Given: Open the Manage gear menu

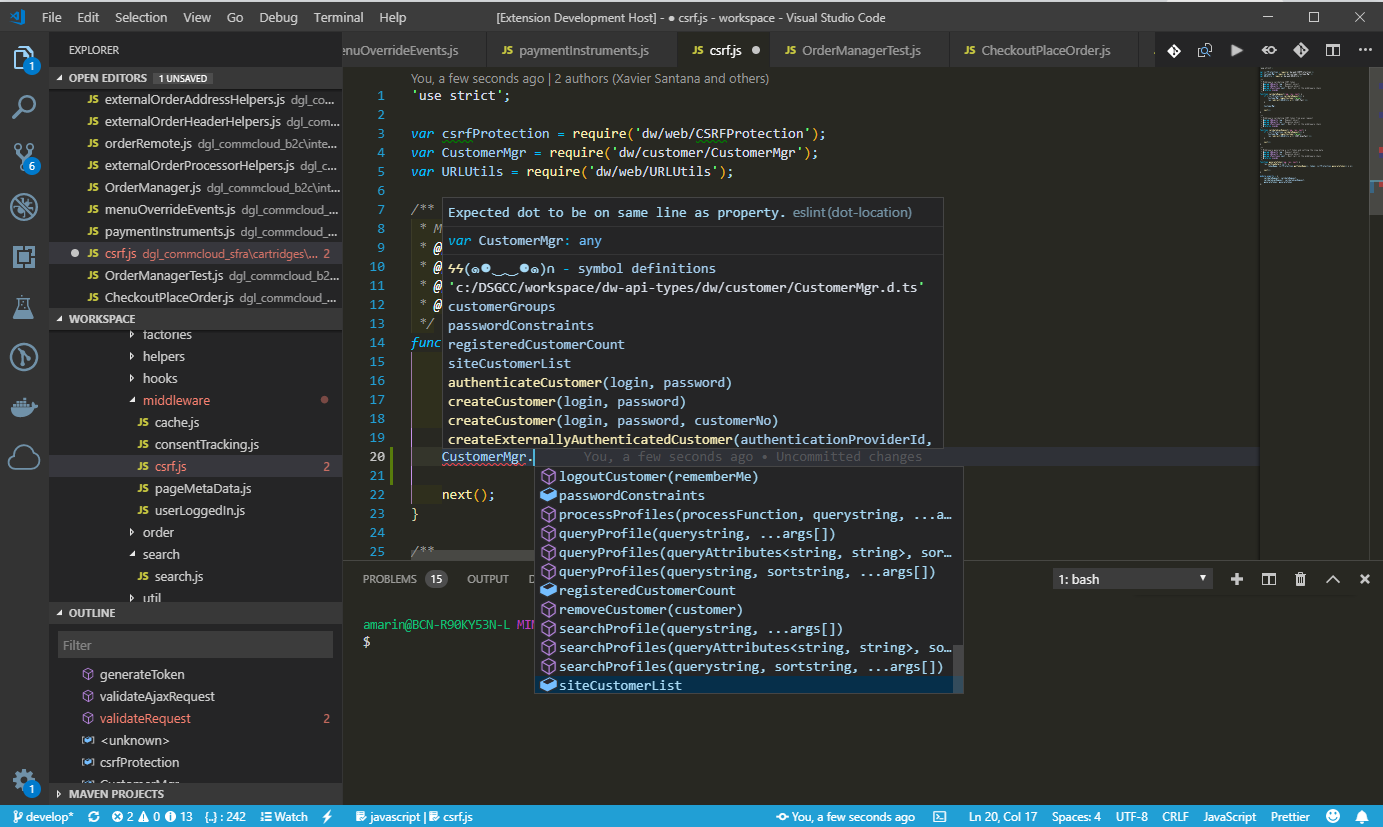Looking at the screenshot, I should point(24,781).
